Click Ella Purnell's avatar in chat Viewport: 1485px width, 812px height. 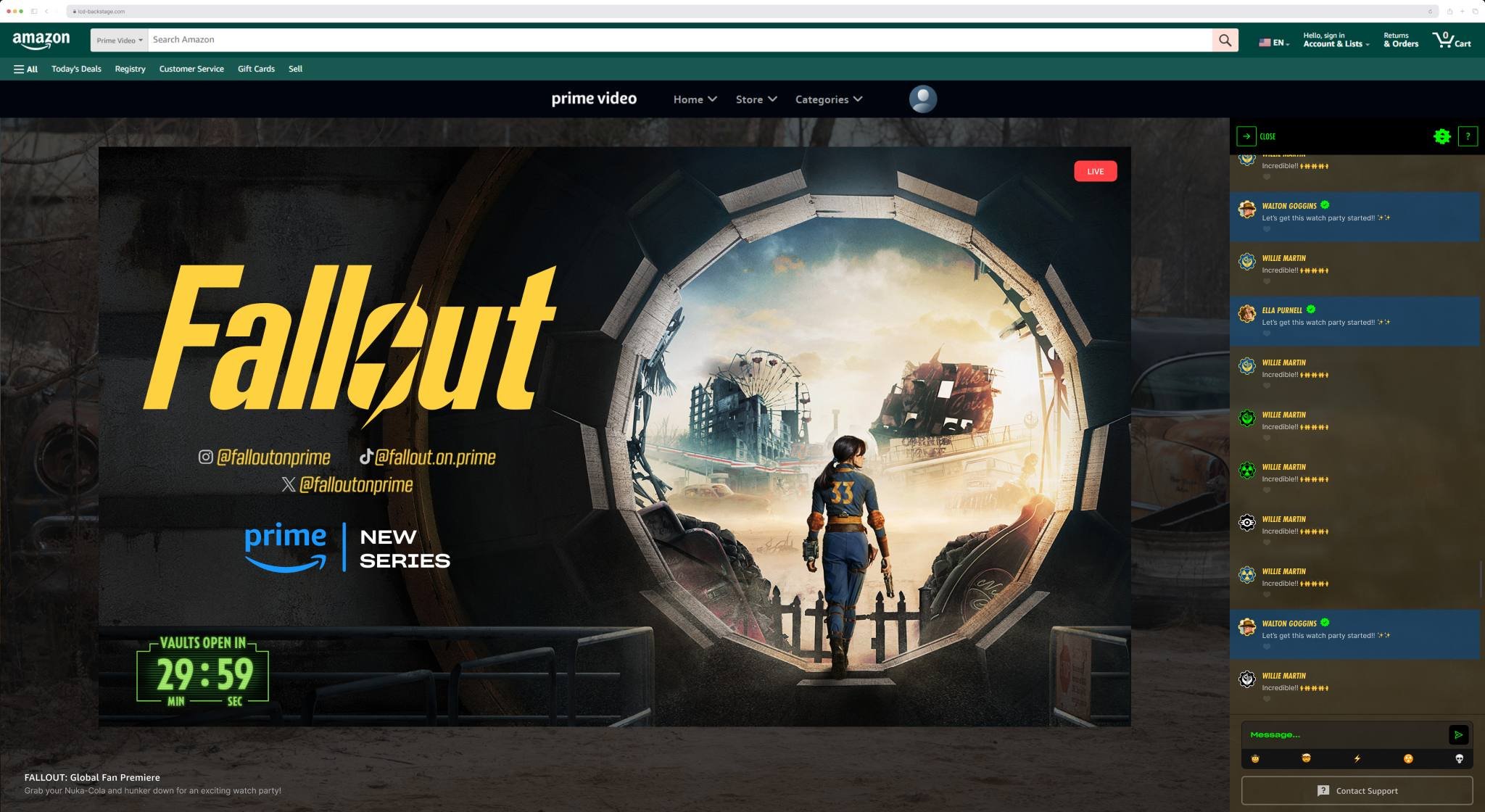point(1246,313)
